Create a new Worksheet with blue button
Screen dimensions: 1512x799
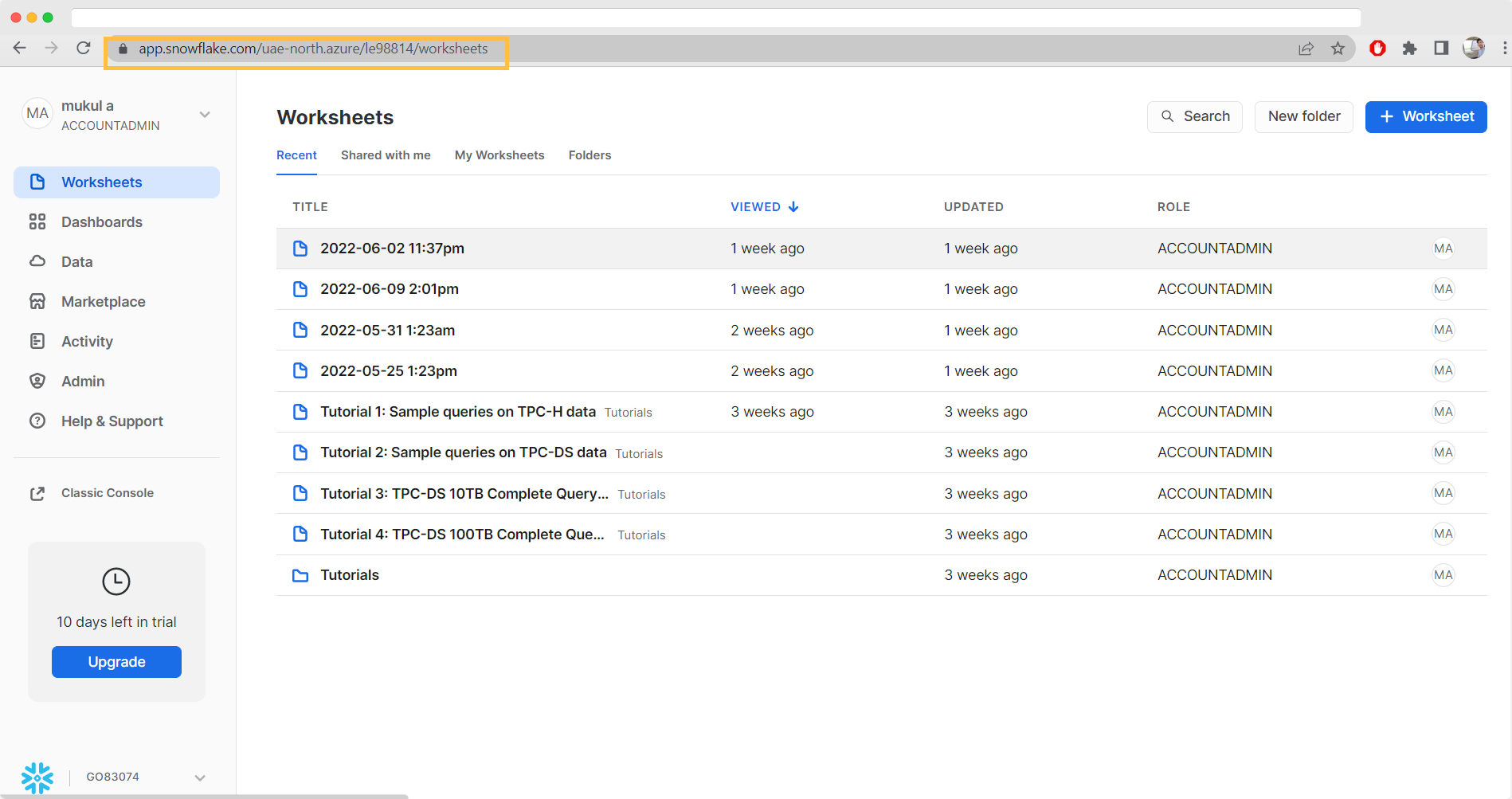click(x=1425, y=117)
